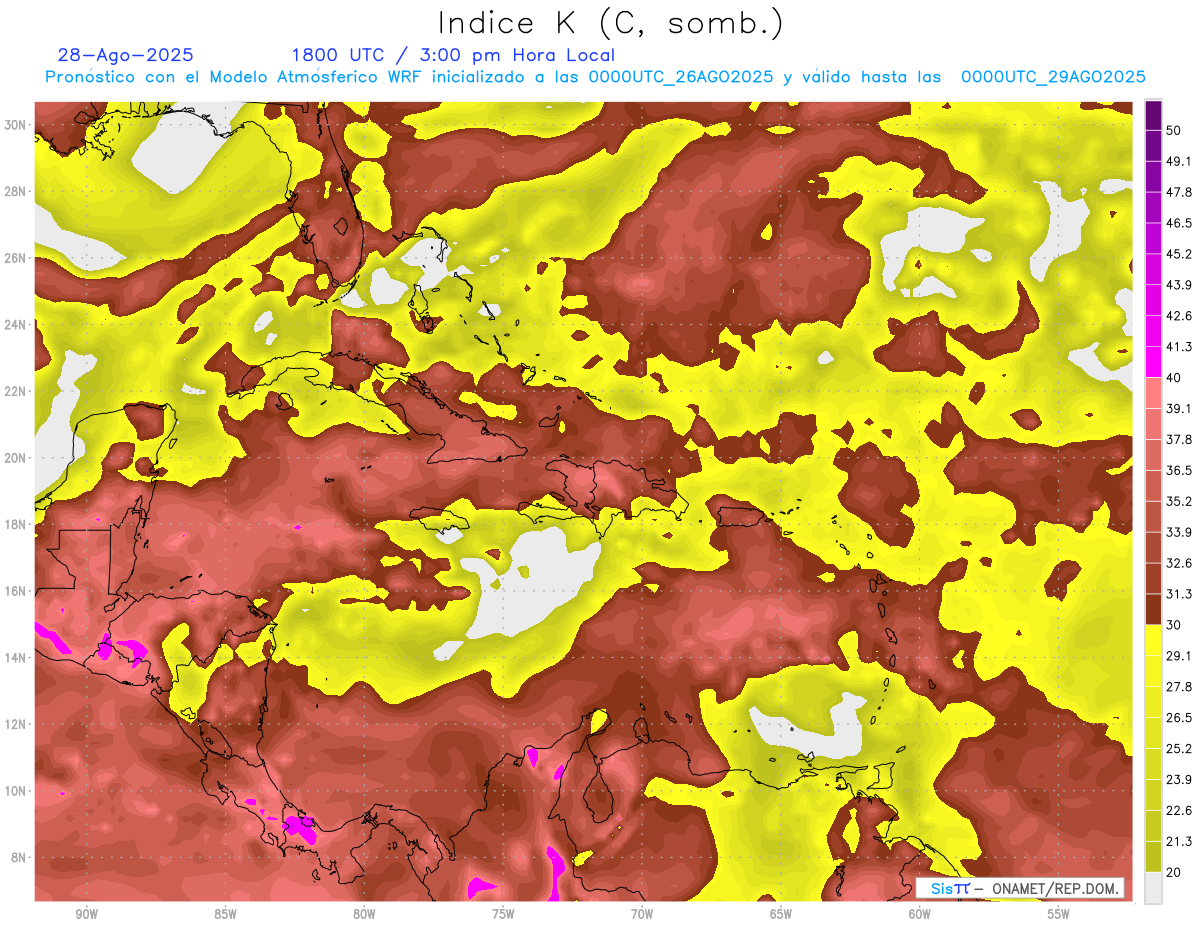Click the 60W longitude label
Viewport: 1200px width, 927px height.
click(920, 915)
